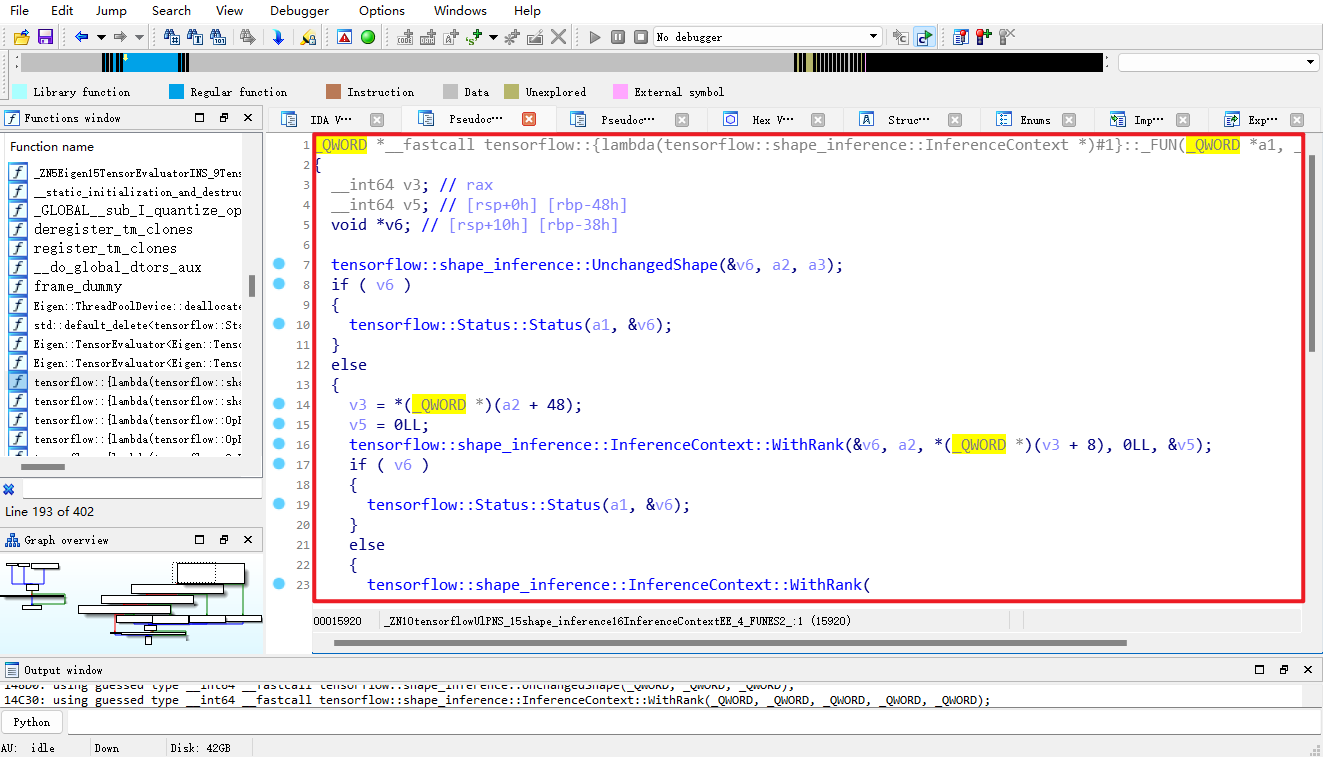Click the add-breakpoint red plus icon
Viewport: 1323px width, 757px height.
[x=983, y=37]
